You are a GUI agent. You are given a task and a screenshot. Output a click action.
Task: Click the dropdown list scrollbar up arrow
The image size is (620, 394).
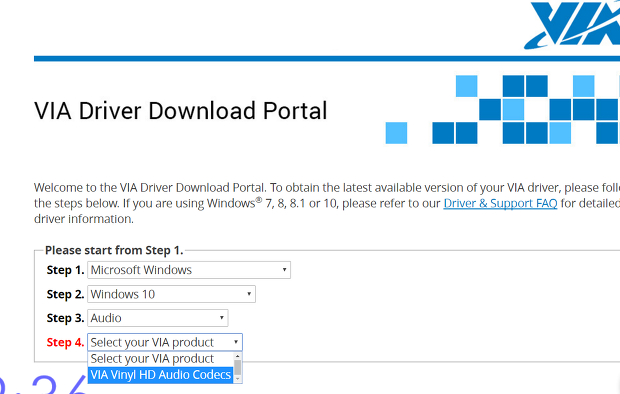pyautogui.click(x=238, y=356)
